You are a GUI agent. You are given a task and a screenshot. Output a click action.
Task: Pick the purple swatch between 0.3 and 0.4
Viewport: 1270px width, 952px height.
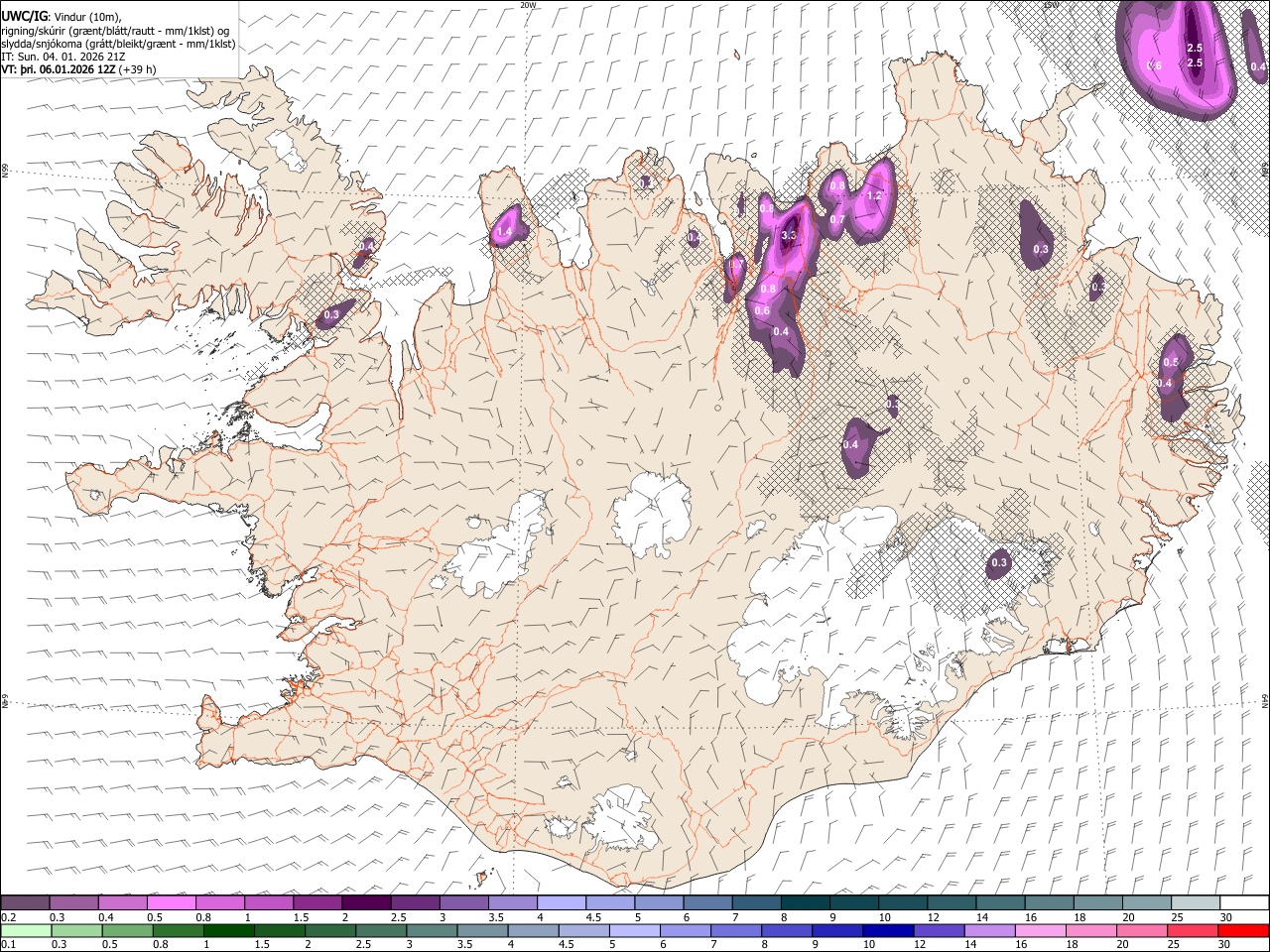(73, 903)
